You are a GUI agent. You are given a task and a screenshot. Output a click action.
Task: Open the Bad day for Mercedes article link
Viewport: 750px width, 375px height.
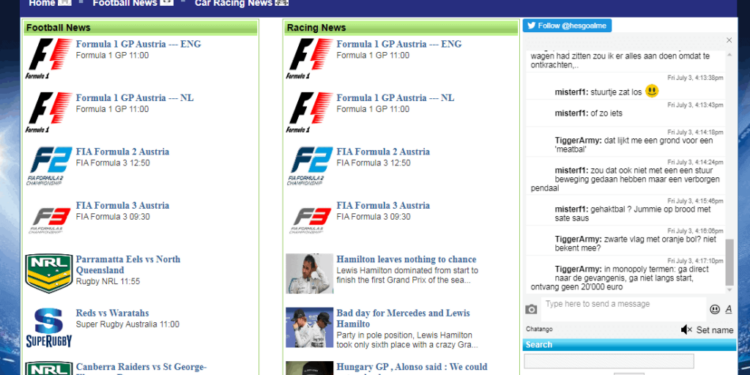tap(403, 319)
